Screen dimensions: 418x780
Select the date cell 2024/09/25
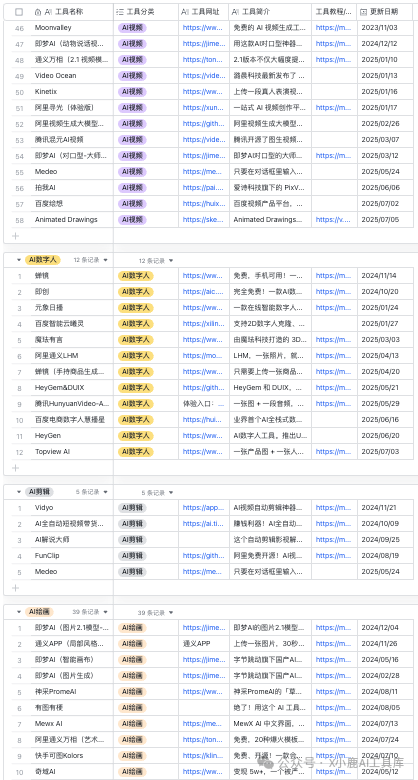(x=385, y=540)
